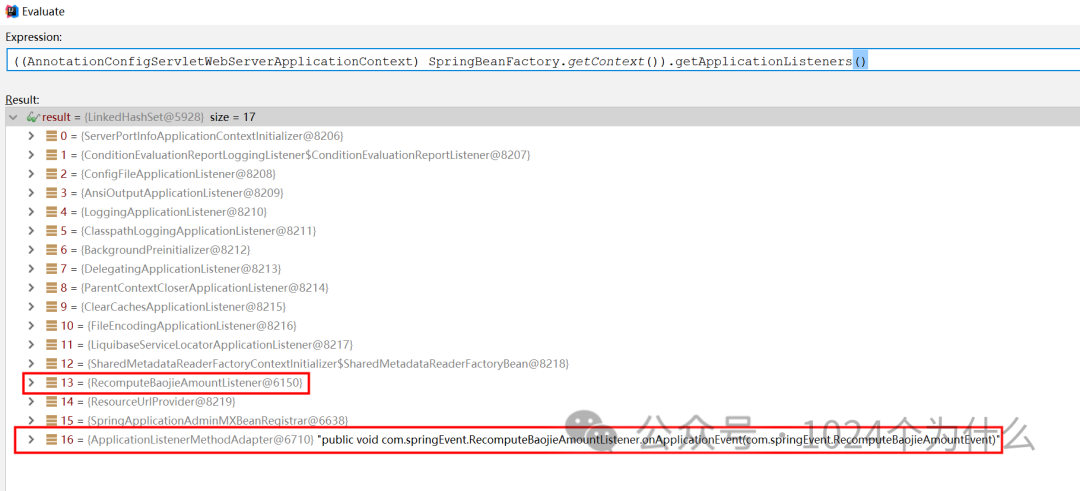Select the text {ParentContextCloserApplicationListener@8214}
1080x491 pixels.
[205, 287]
